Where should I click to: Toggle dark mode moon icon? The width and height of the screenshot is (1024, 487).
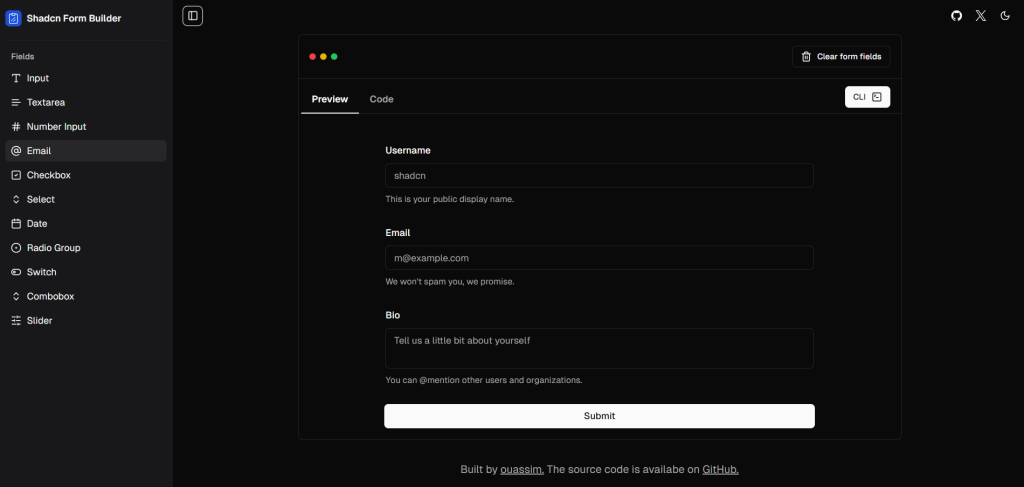(x=1005, y=16)
